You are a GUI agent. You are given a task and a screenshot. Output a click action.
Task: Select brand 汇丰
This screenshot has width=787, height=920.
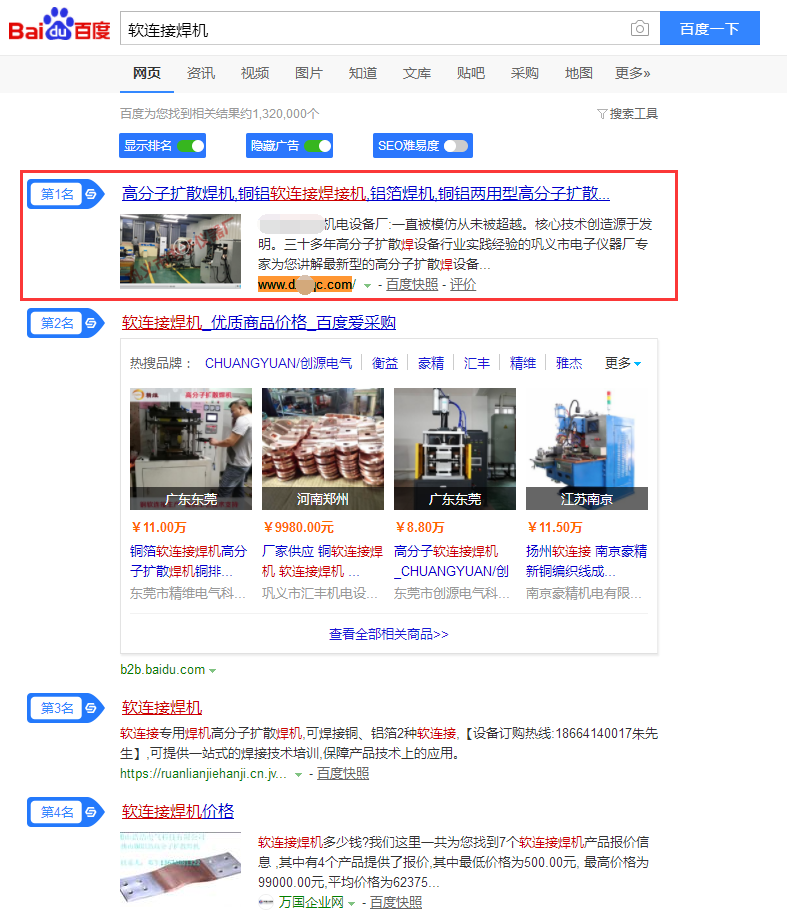pos(477,364)
